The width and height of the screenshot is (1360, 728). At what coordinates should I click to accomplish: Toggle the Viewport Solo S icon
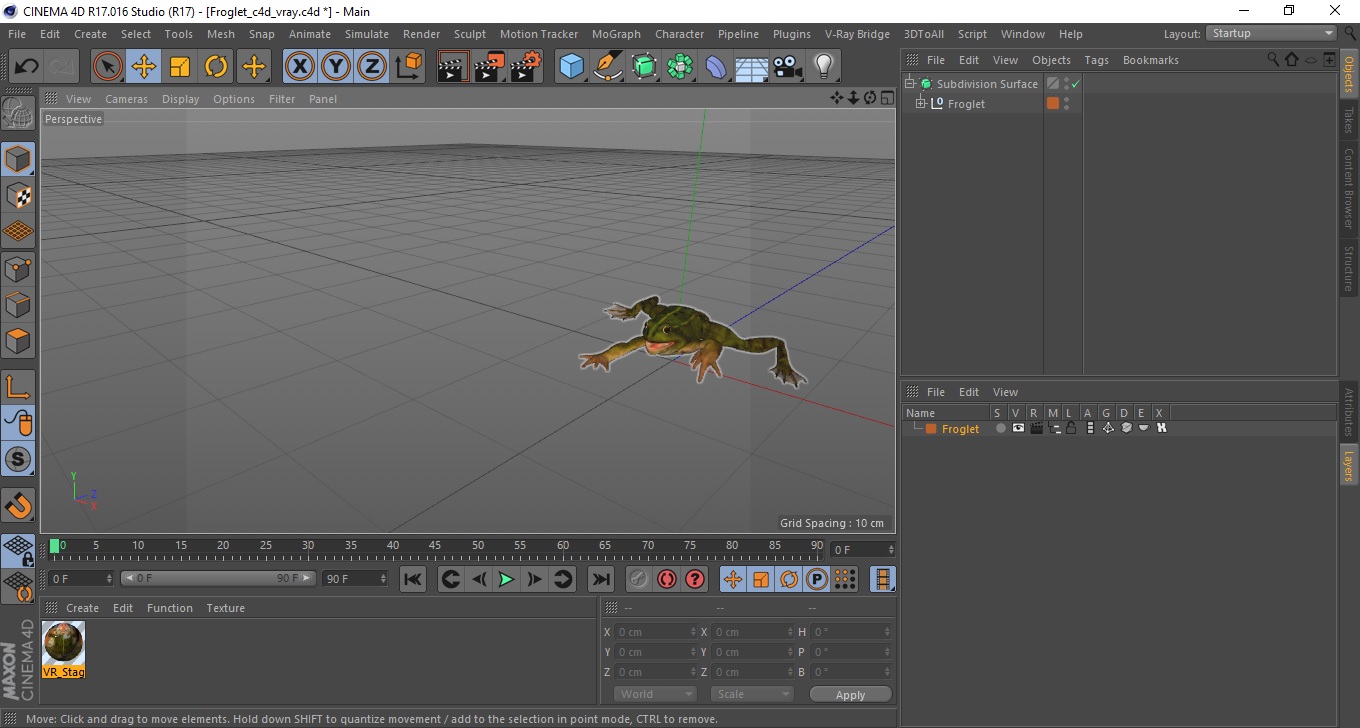click(18, 459)
